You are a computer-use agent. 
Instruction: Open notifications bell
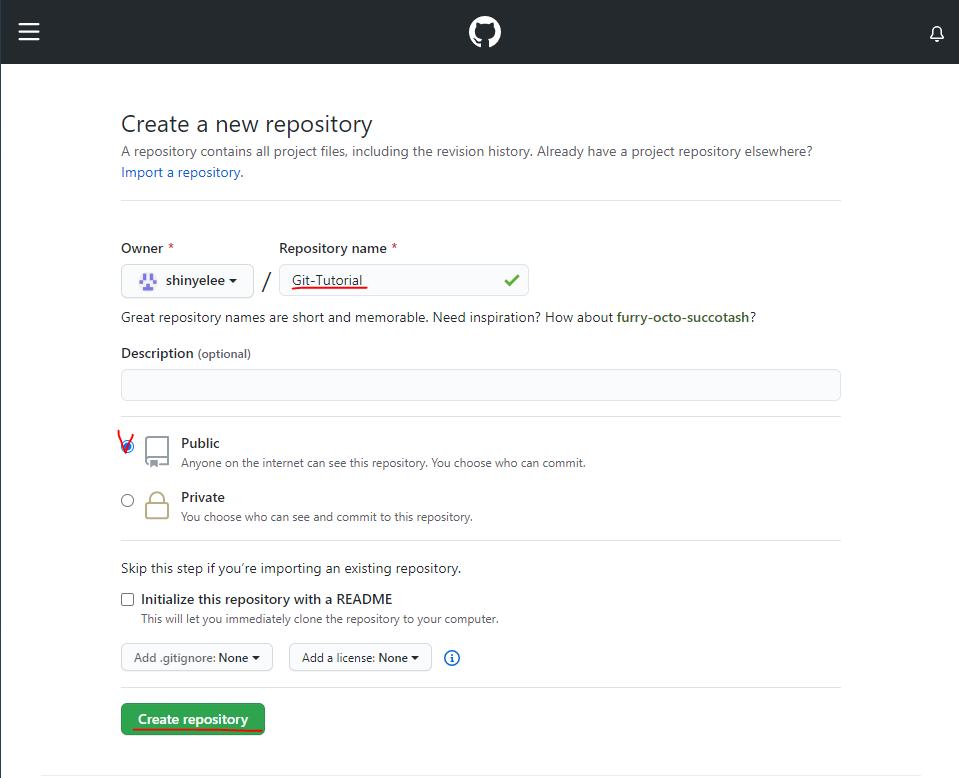(936, 34)
